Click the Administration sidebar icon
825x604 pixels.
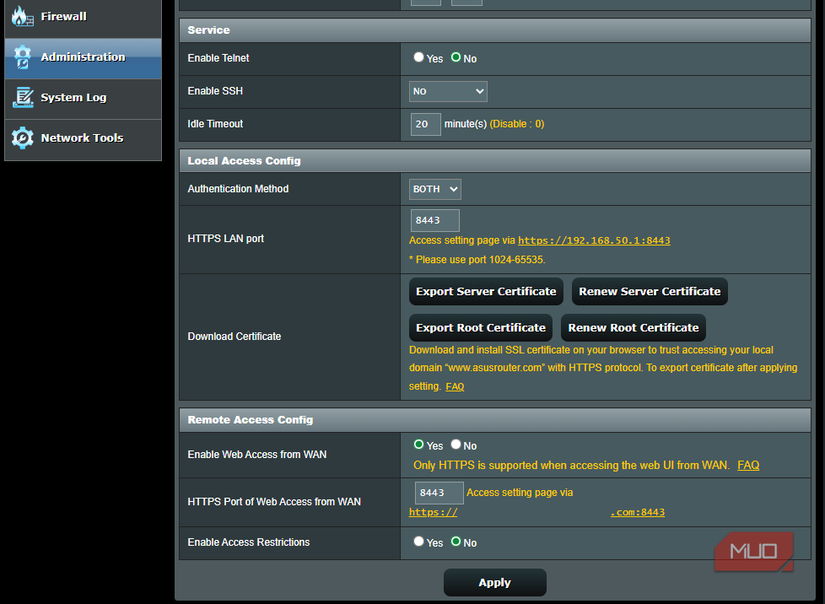[20, 58]
